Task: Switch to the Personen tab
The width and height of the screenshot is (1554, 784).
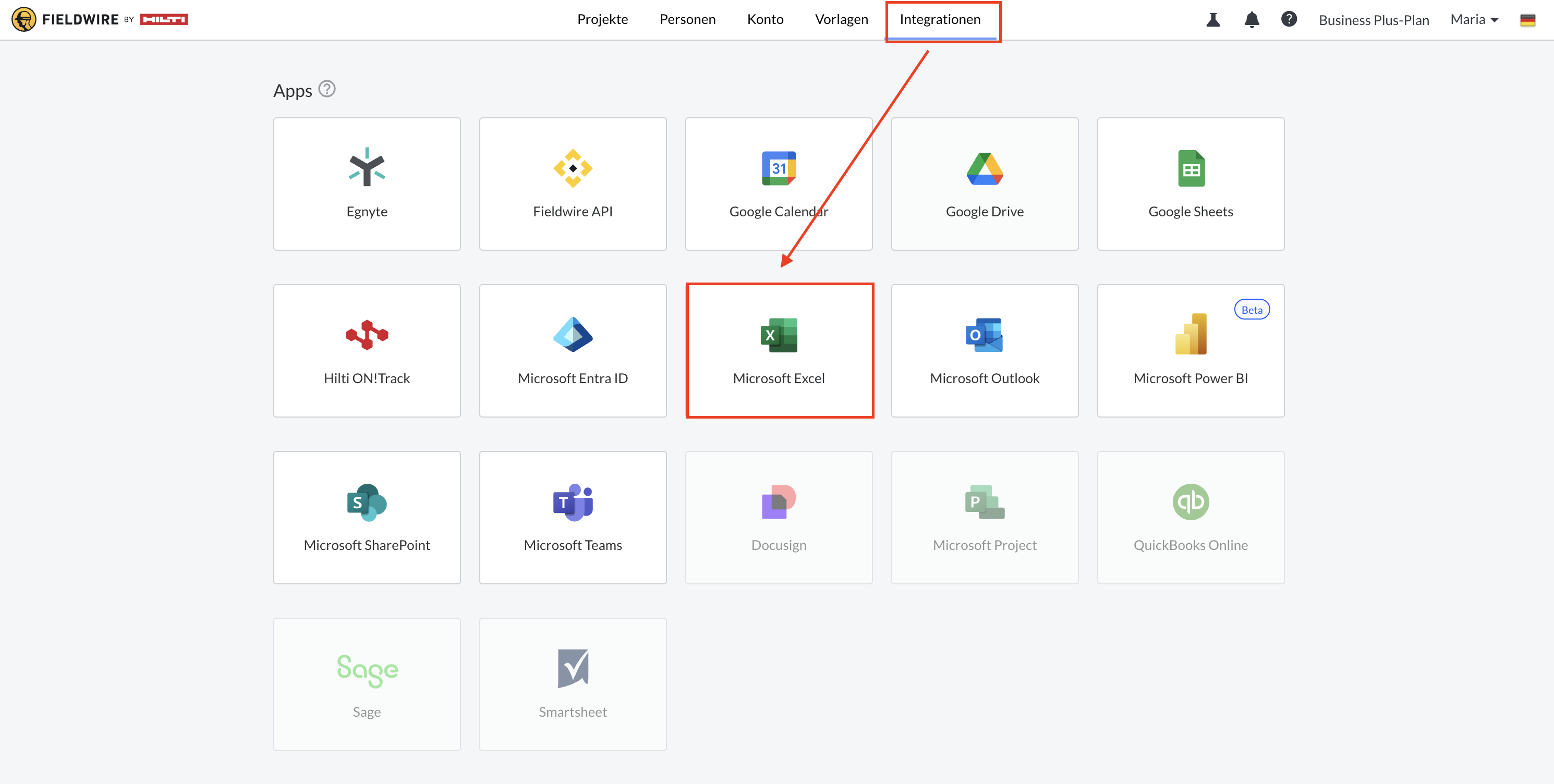Action: (x=687, y=19)
